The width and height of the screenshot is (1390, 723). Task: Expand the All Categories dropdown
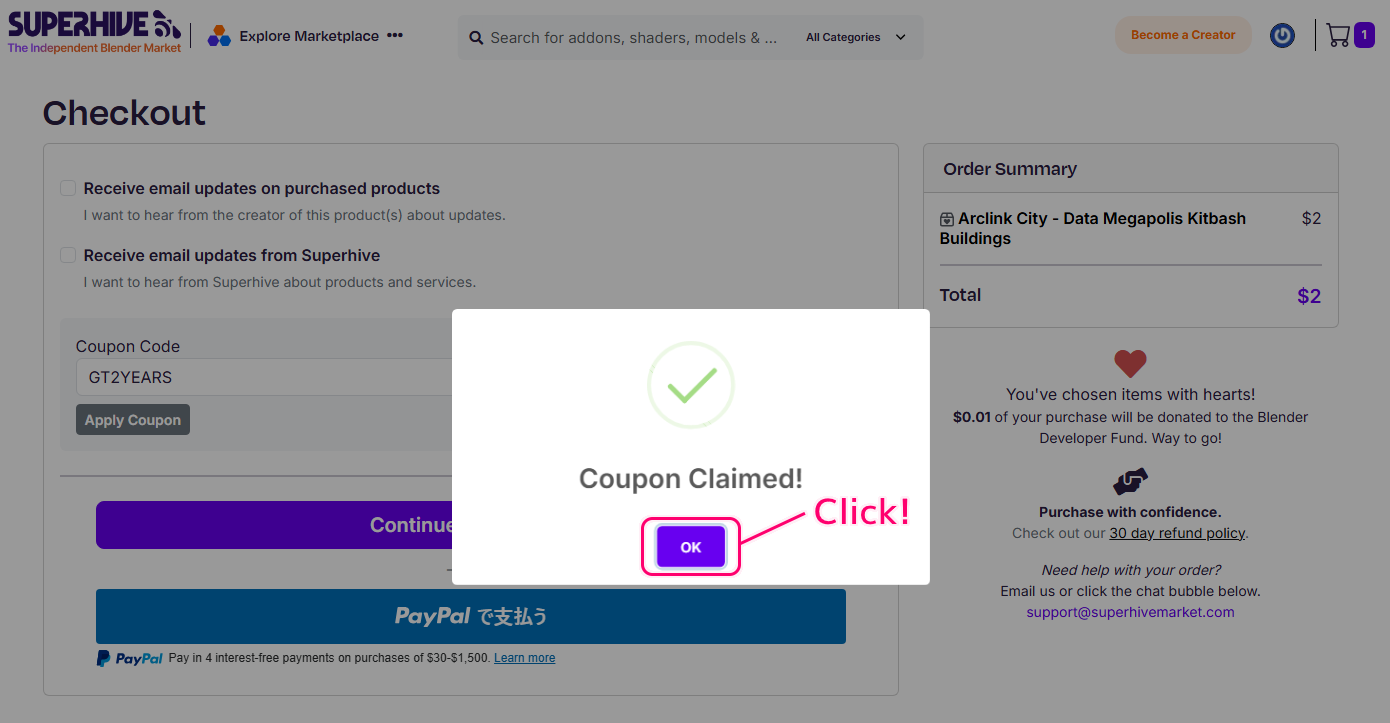click(856, 38)
